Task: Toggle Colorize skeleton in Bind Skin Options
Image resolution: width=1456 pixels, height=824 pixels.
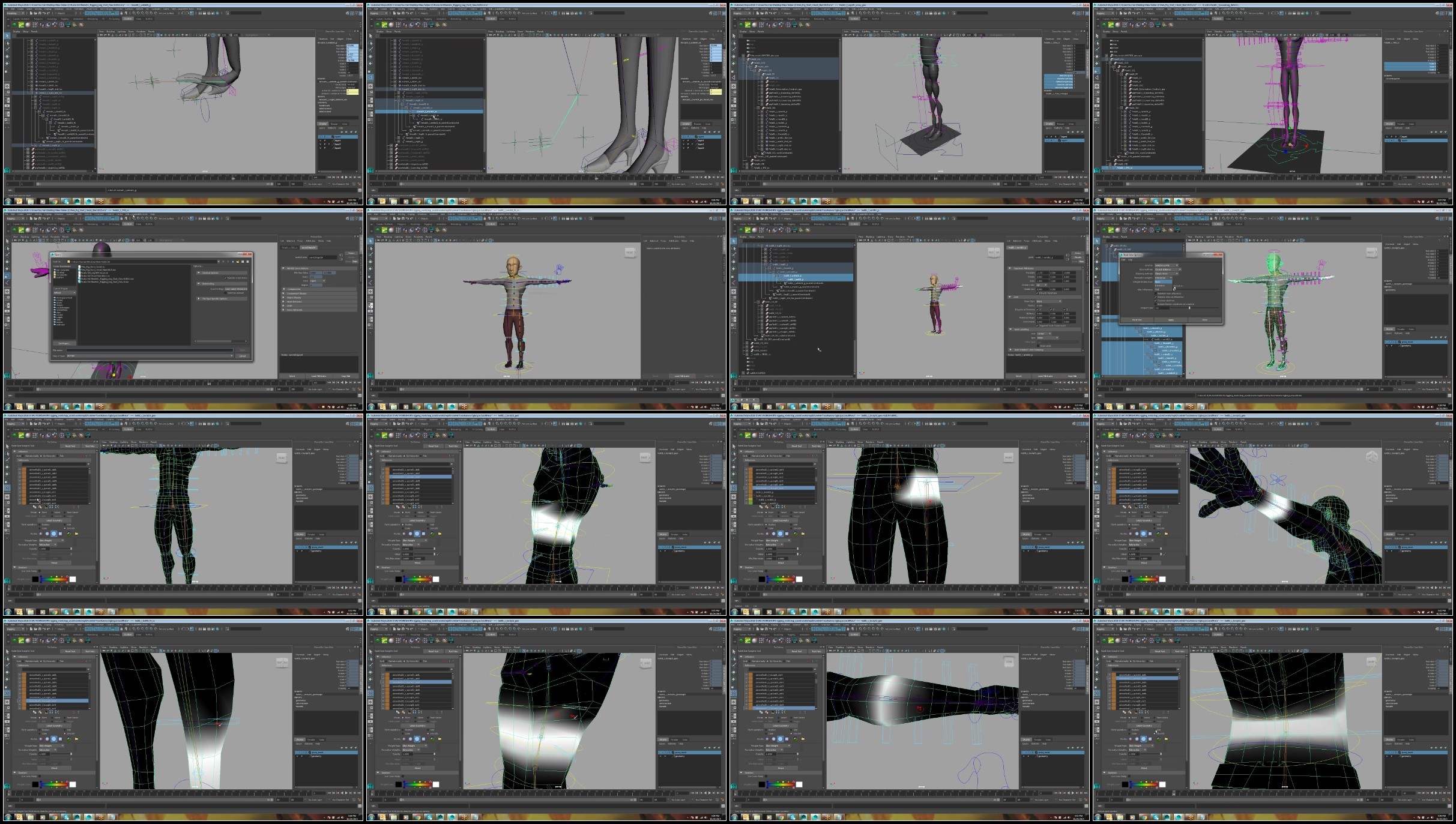Action: tap(1156, 301)
